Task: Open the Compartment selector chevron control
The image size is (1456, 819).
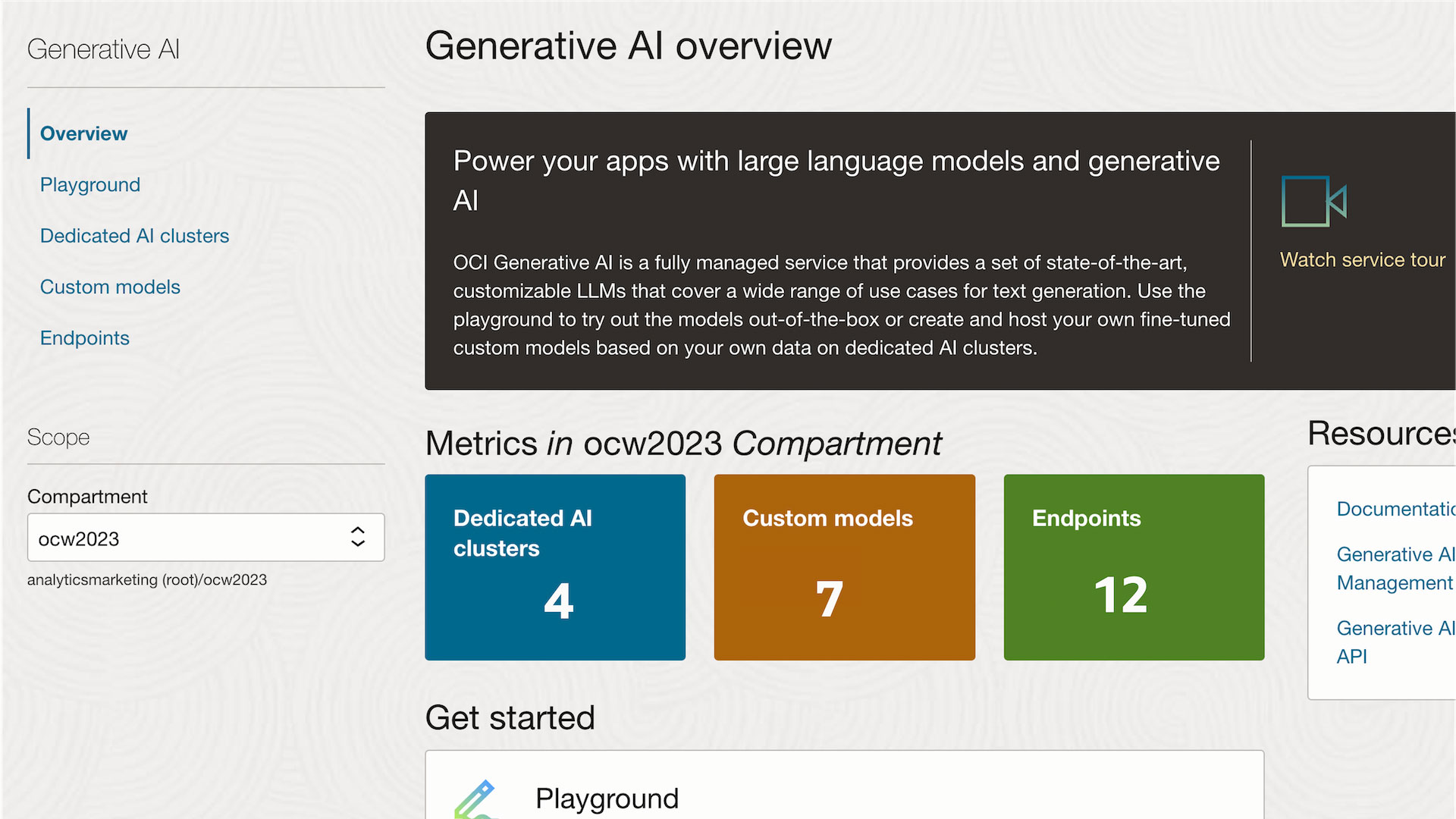Action: 356,538
